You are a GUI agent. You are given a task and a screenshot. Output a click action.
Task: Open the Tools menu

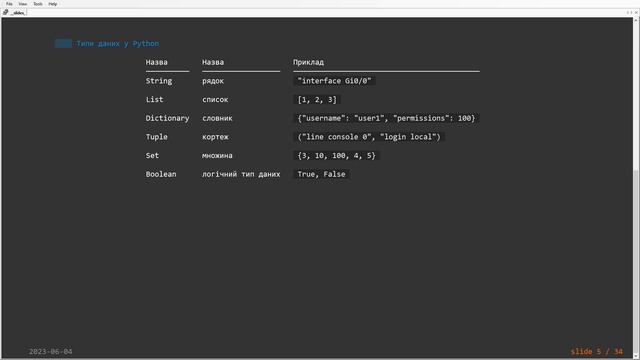coord(38,4)
